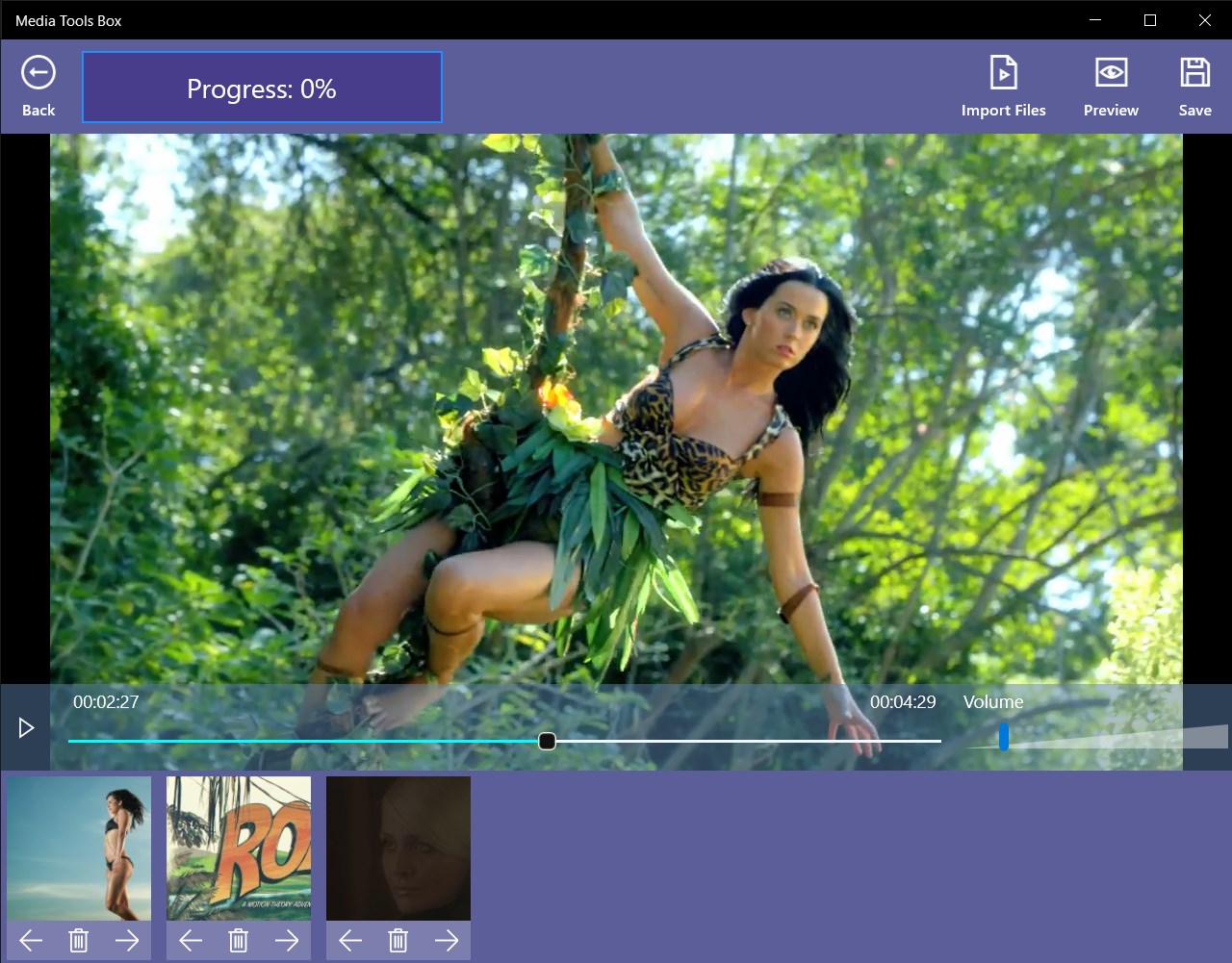
Task: Move the ROAR clip right
Action: click(x=287, y=941)
